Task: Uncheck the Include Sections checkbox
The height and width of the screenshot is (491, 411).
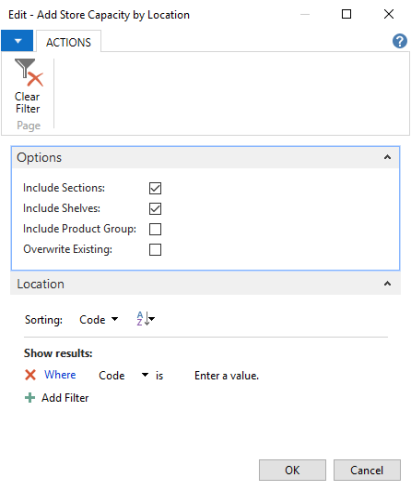Action: tap(155, 188)
